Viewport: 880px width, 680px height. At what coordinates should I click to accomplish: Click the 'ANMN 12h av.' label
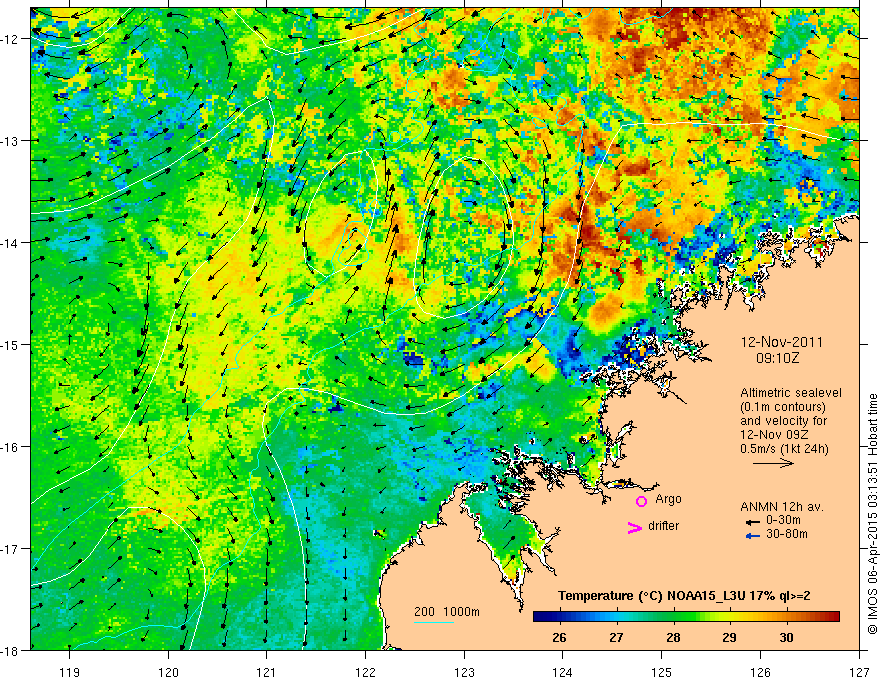[x=782, y=507]
